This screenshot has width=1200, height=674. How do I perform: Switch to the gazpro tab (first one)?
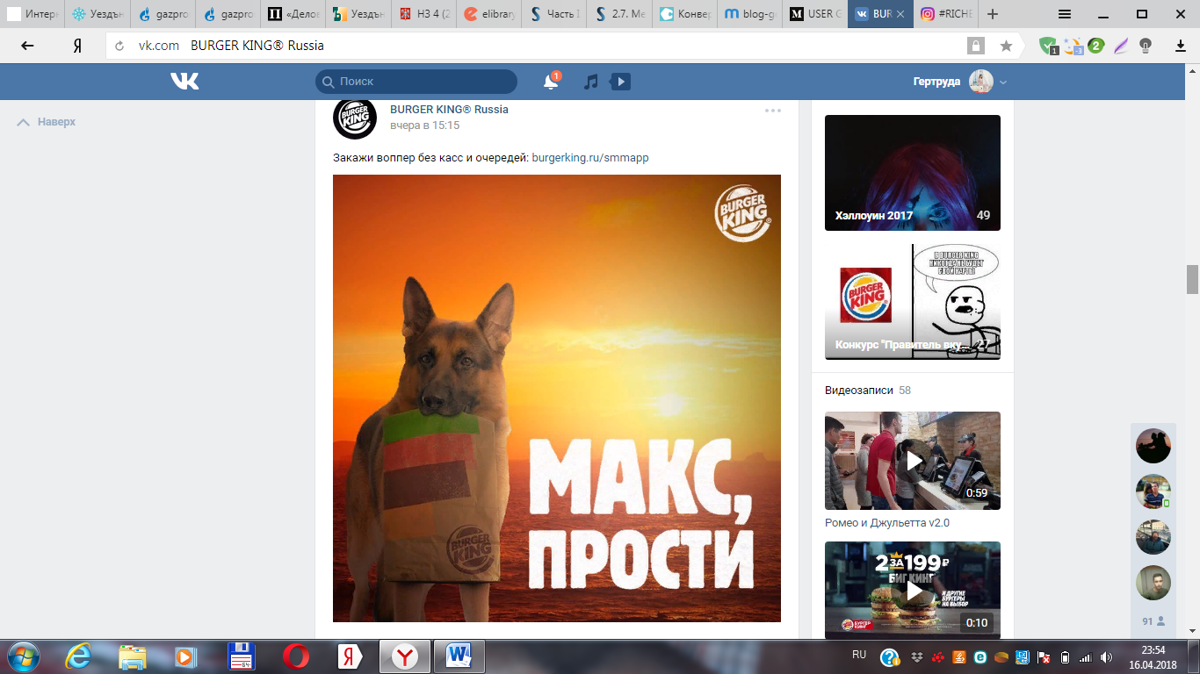[x=164, y=15]
